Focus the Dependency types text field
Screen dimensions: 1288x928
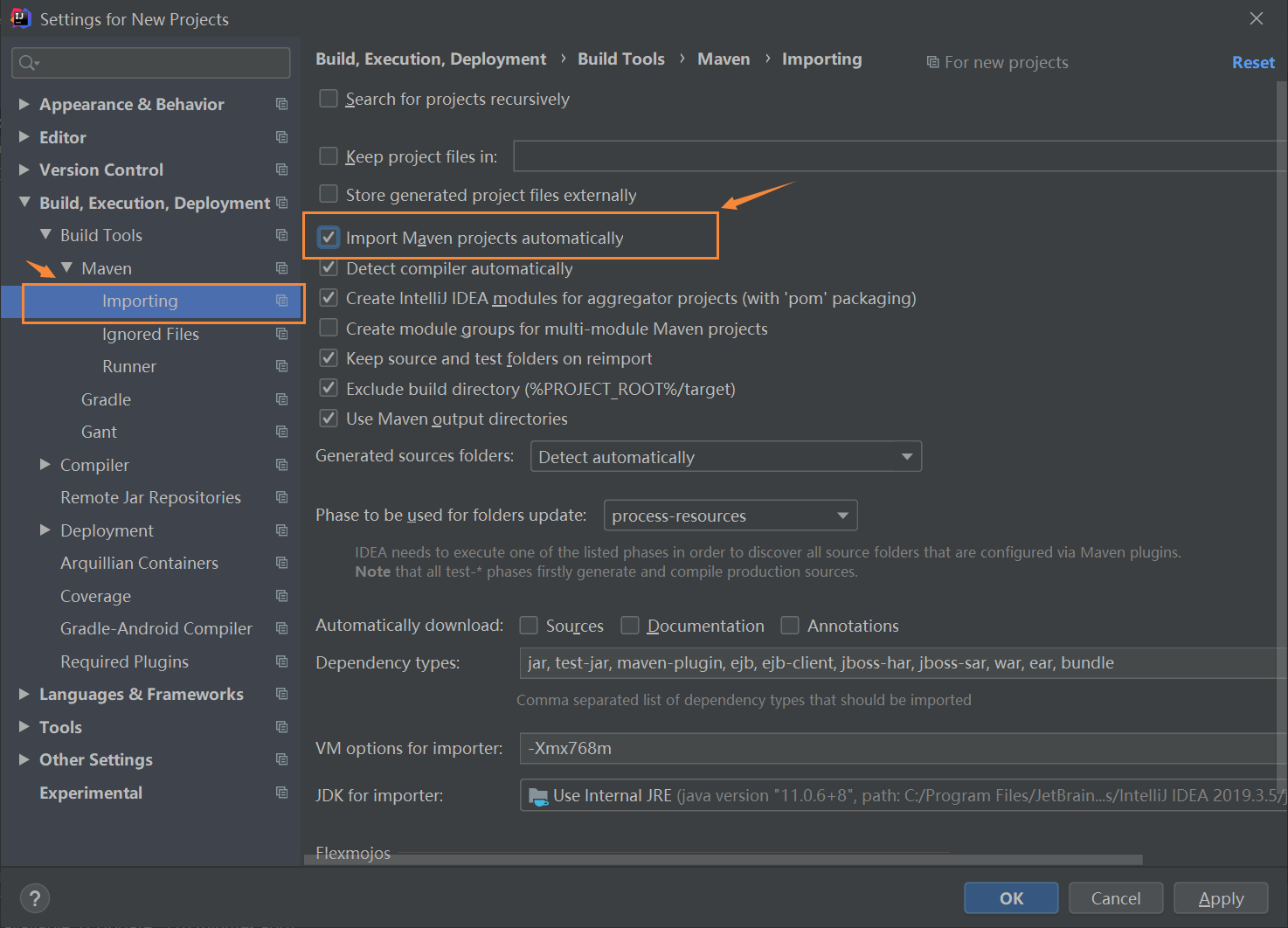point(903,662)
